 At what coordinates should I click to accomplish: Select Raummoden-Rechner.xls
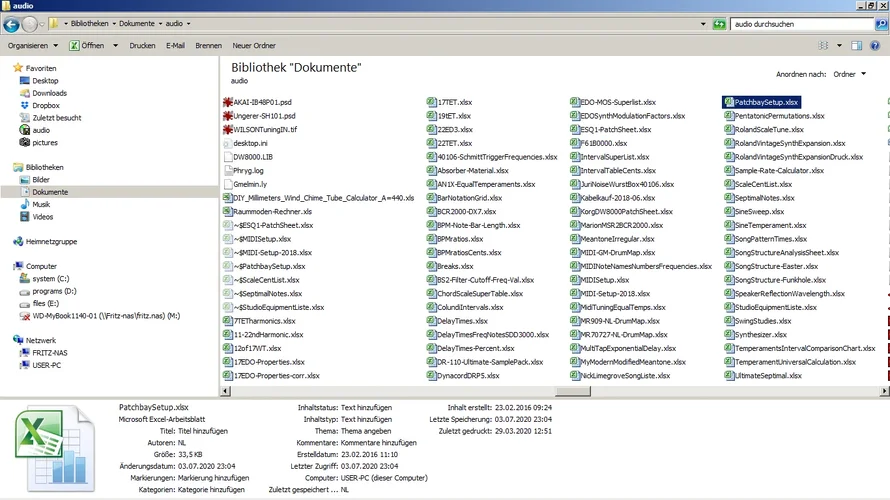(267, 212)
